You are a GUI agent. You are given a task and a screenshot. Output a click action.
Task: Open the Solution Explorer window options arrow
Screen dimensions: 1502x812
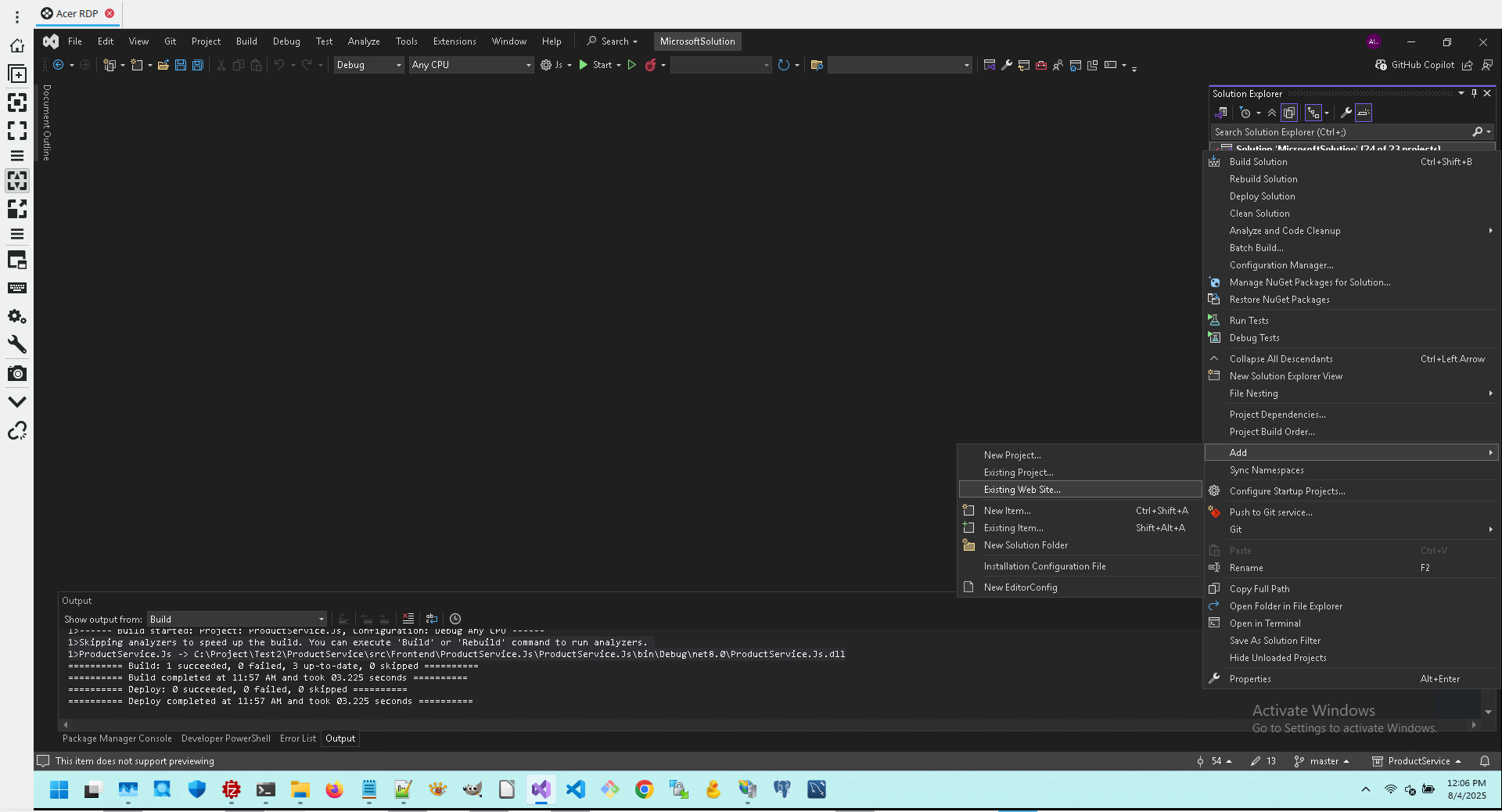click(x=1461, y=93)
